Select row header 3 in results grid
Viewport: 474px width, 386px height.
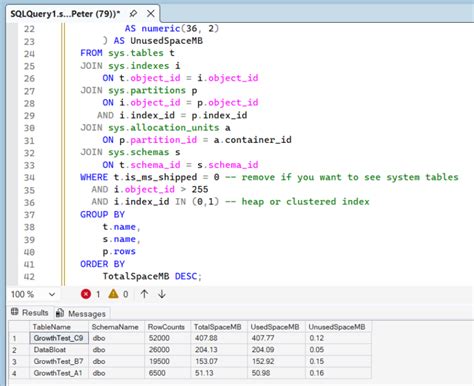(x=19, y=362)
